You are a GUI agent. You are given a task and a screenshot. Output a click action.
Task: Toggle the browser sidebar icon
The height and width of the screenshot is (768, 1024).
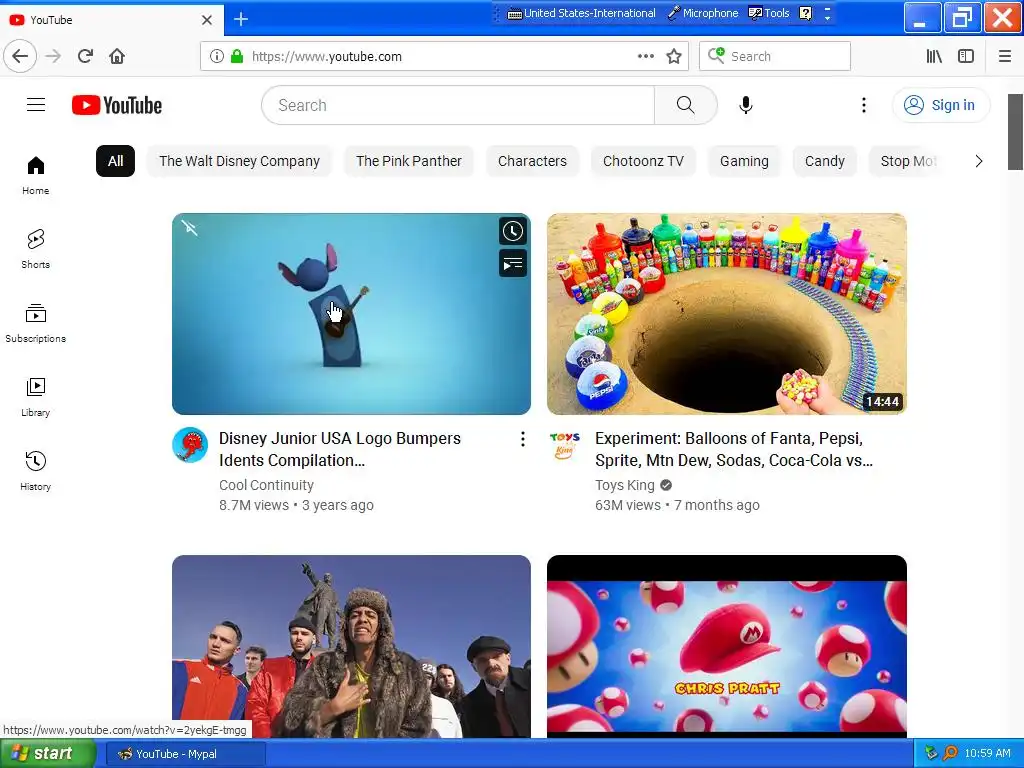tap(966, 56)
